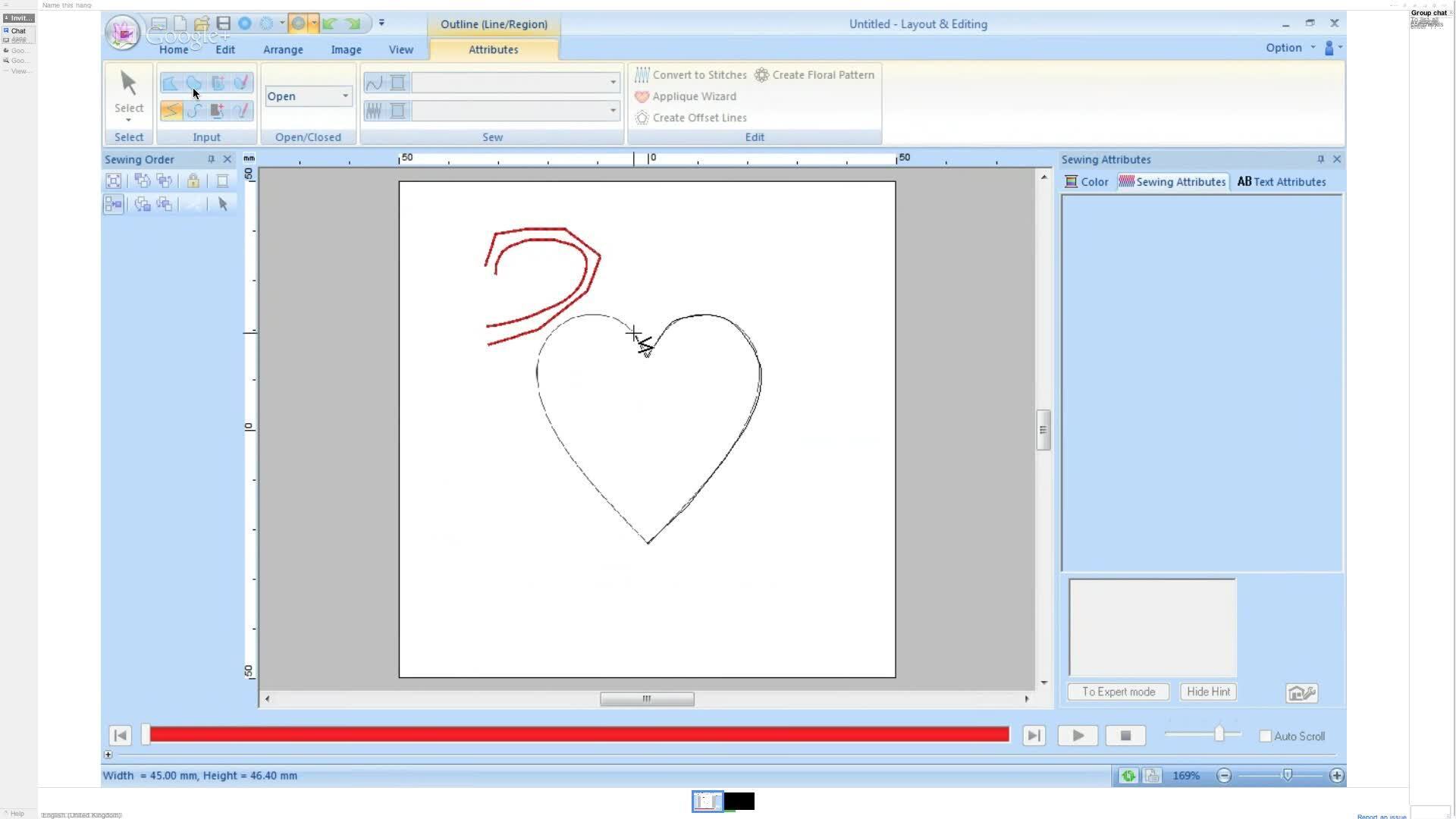
Task: Open the Option menu dropdown
Action: click(1290, 48)
